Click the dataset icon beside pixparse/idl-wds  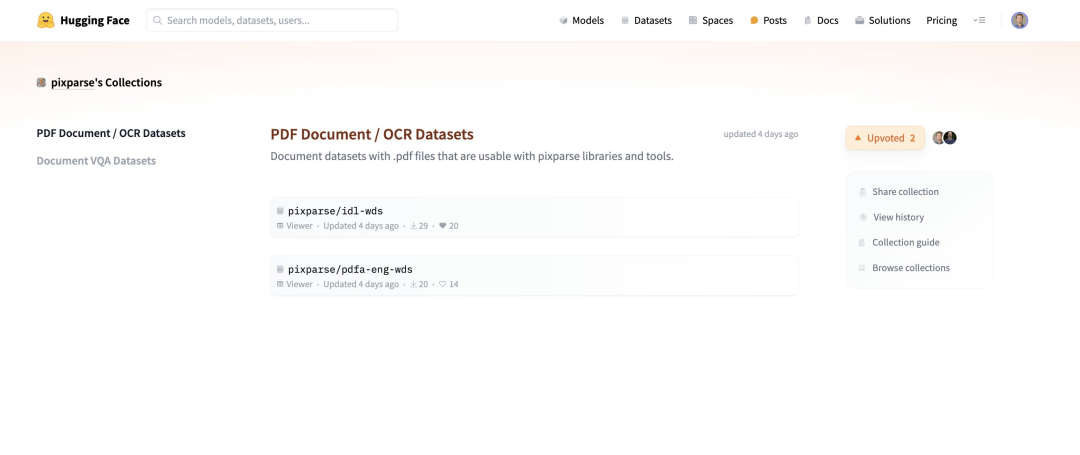click(280, 211)
